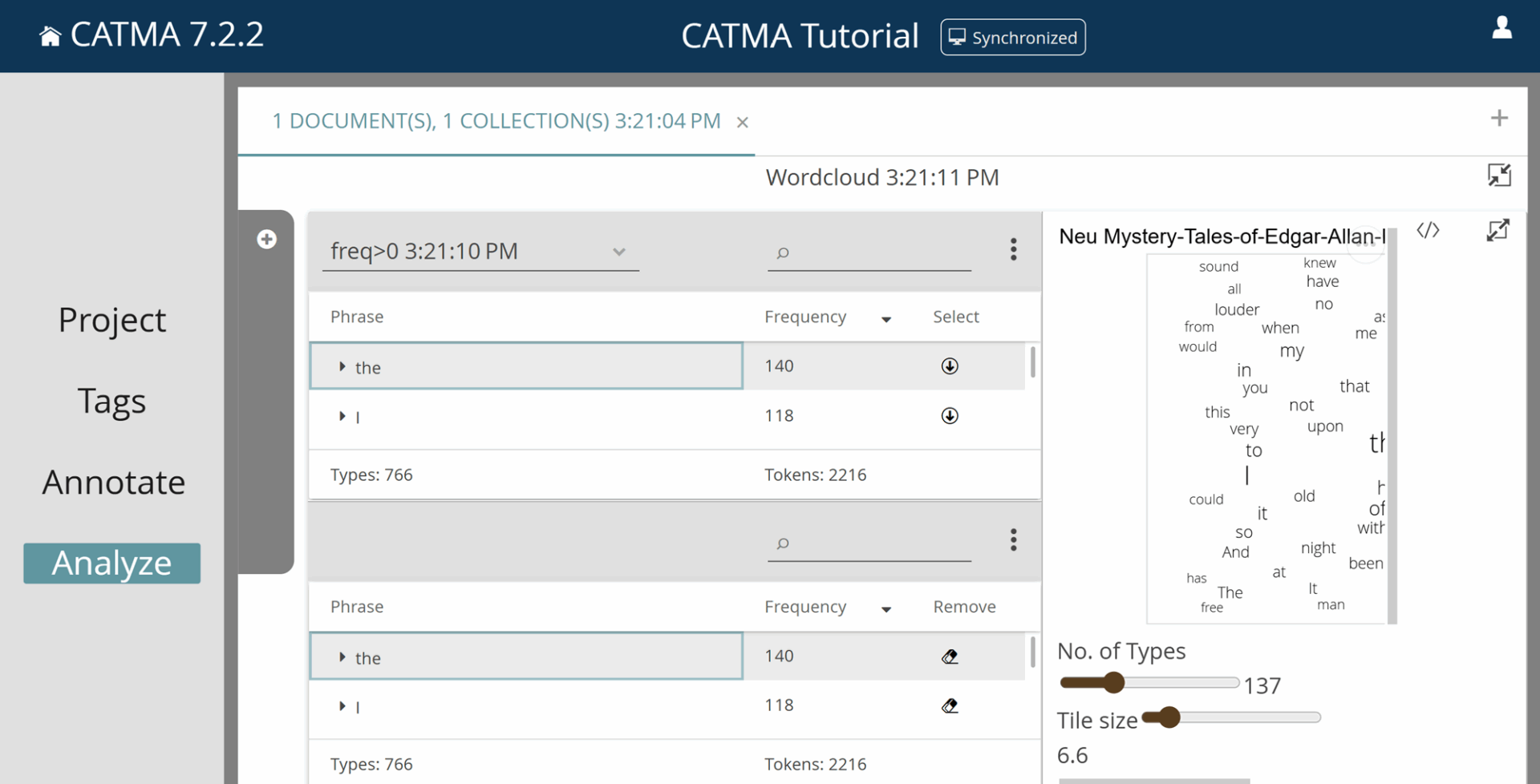Viewport: 1540px width, 784px height.
Task: Expand the 'I' row in top table
Action: point(342,416)
